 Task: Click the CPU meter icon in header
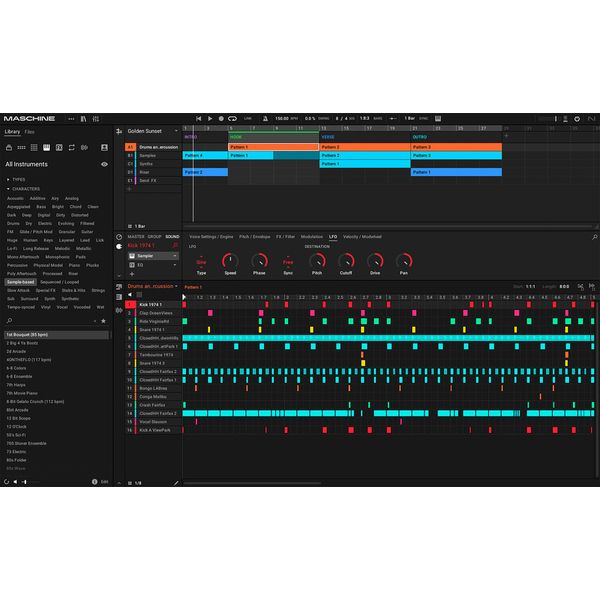[565, 119]
